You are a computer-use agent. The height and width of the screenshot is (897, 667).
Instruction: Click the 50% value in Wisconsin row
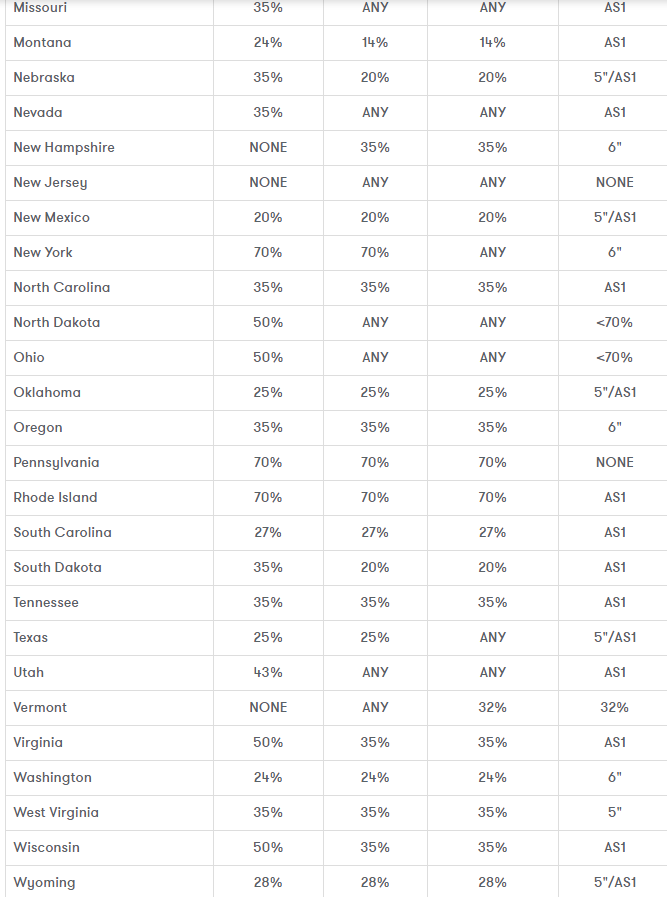point(268,848)
